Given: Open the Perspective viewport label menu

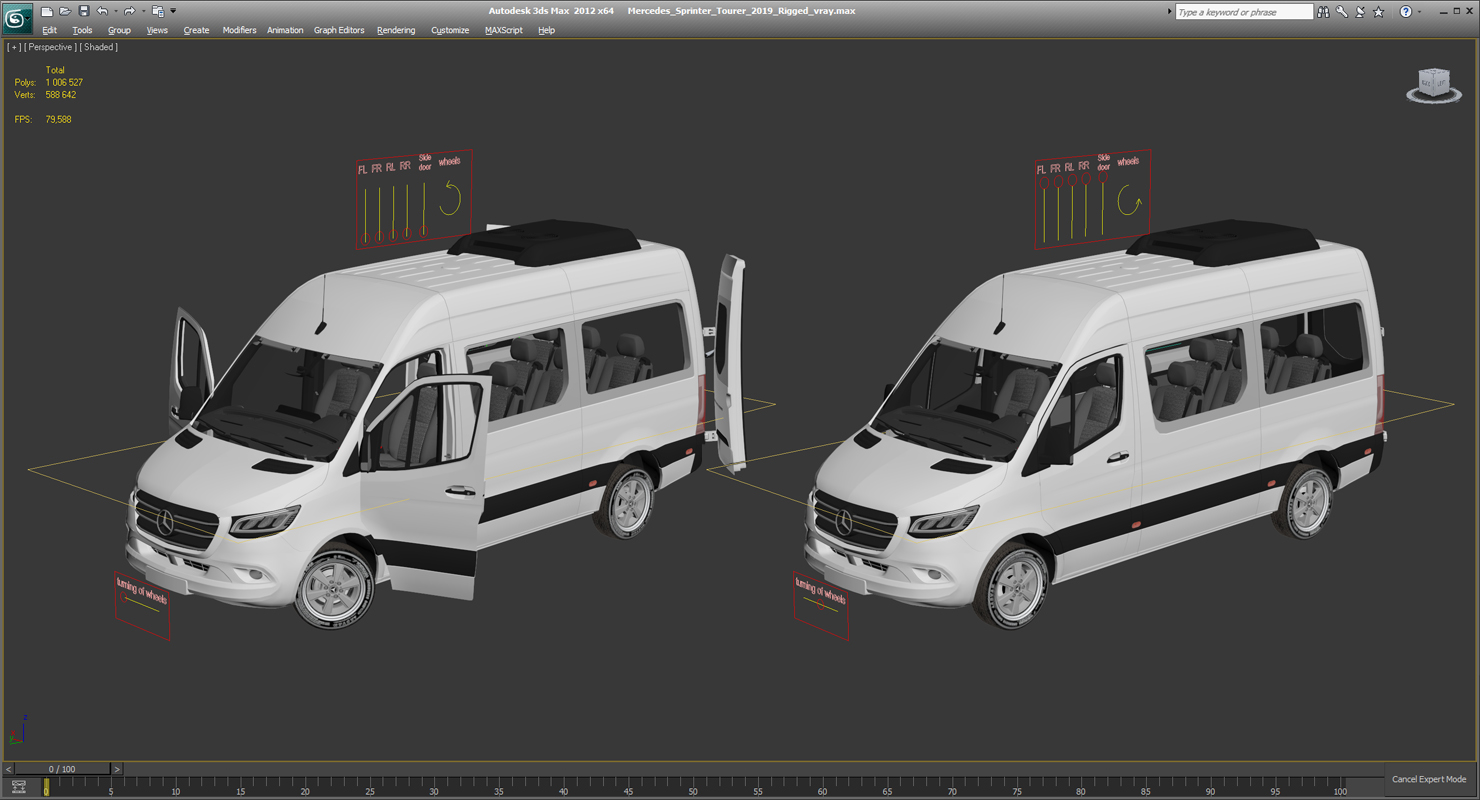Looking at the screenshot, I should (50, 47).
